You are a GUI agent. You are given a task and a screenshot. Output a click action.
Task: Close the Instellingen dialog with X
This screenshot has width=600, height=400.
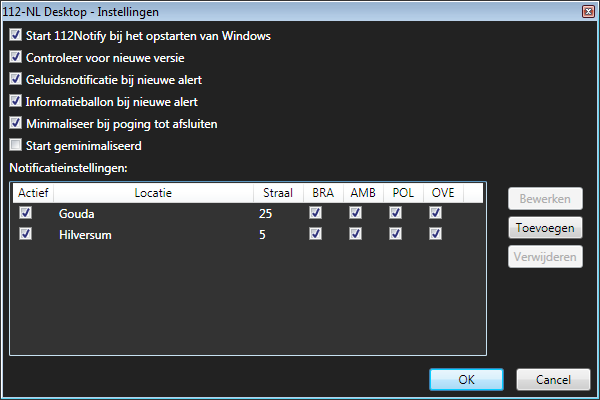(x=589, y=12)
